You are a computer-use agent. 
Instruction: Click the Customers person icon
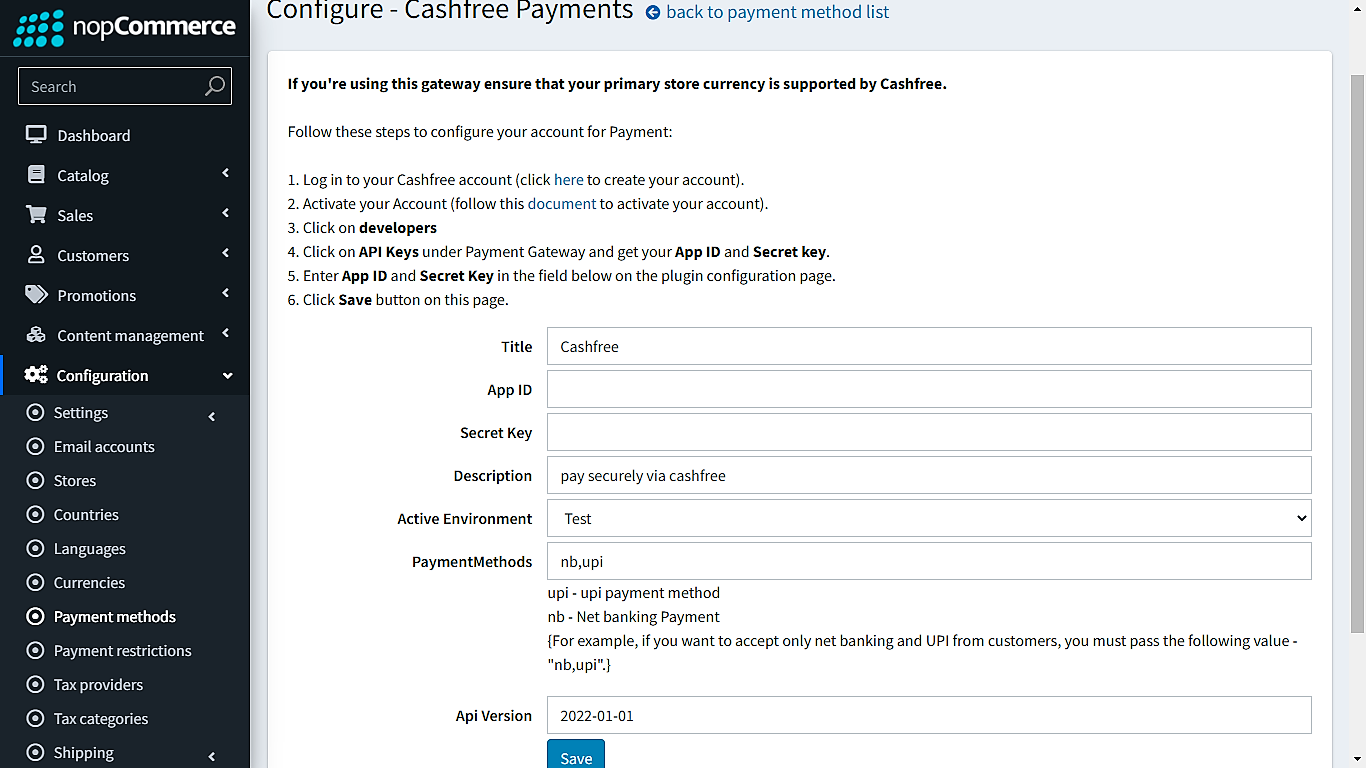(36, 255)
